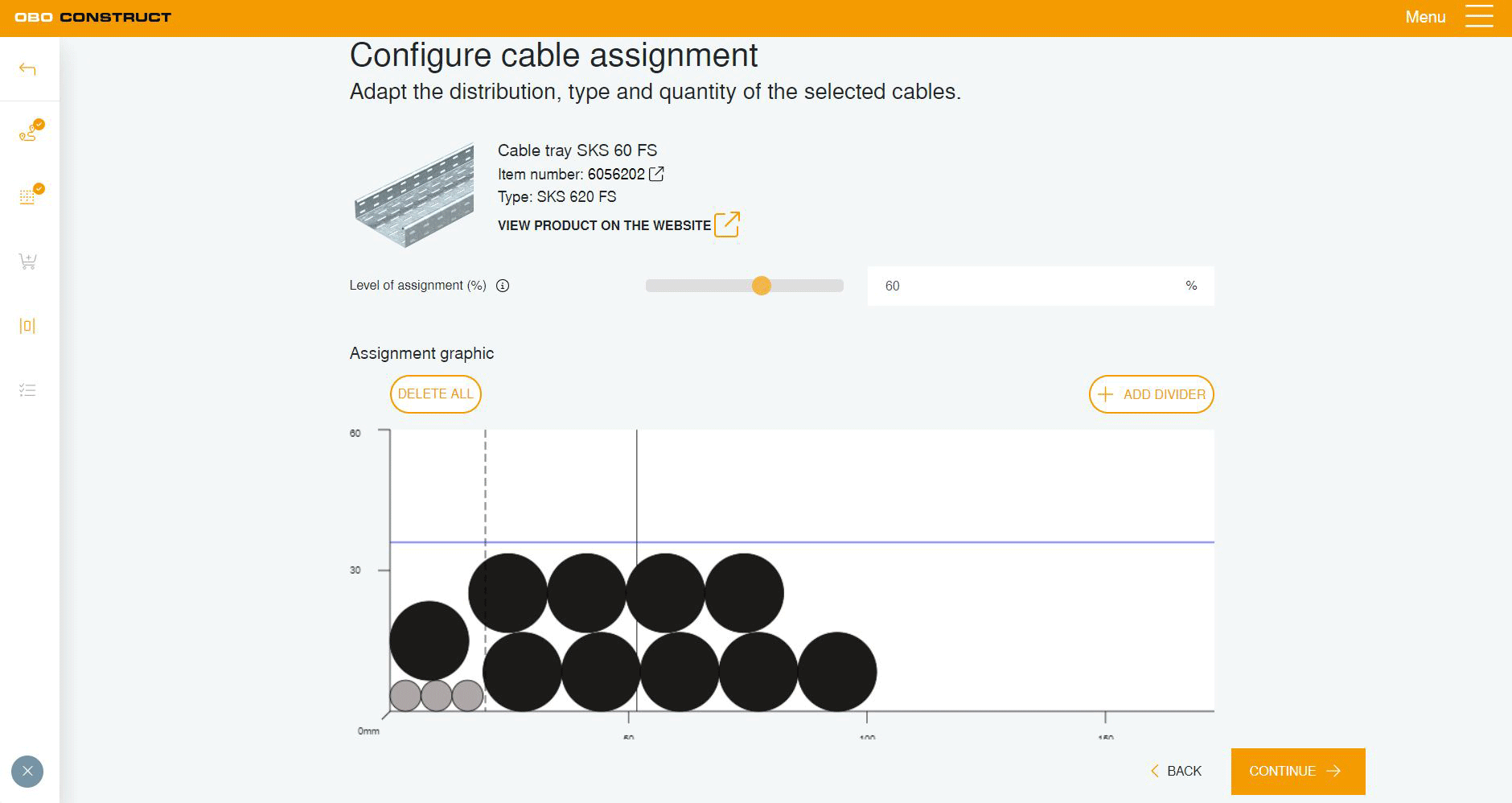Open the checklist step in the sidebar

click(27, 390)
